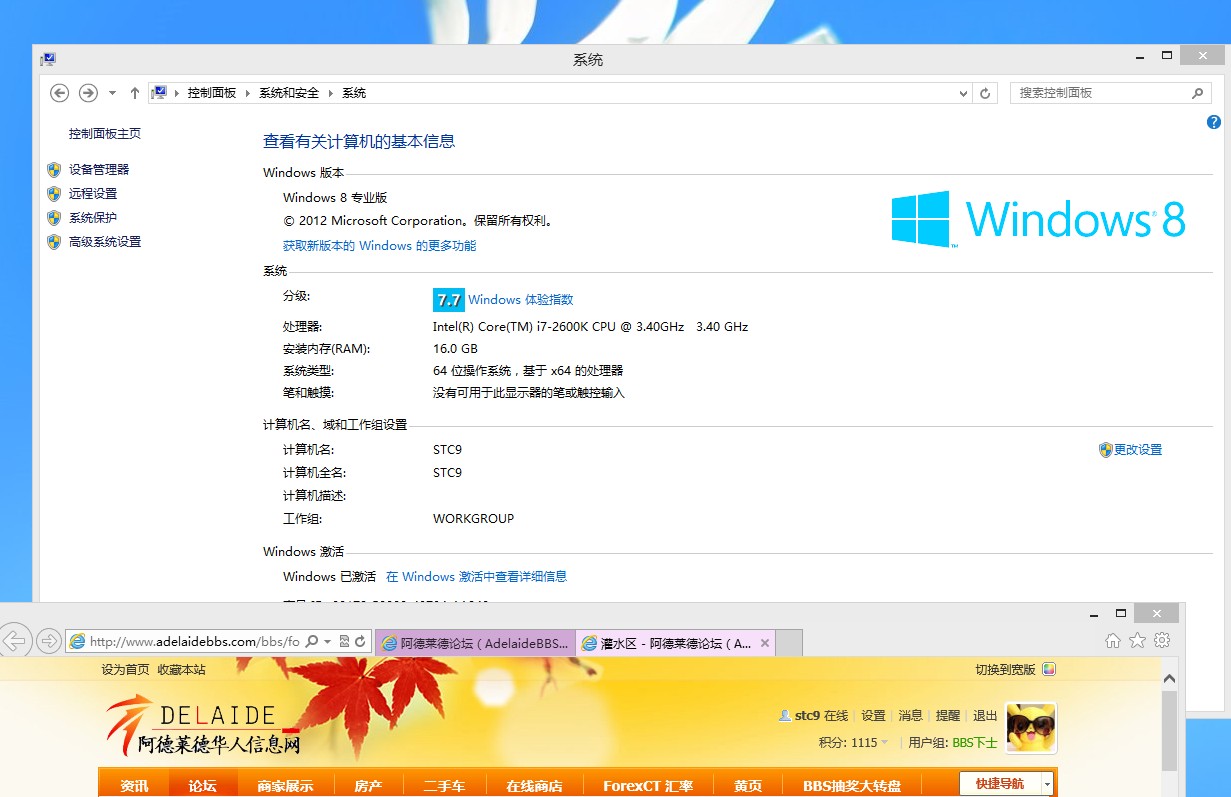
Task: Select the 阿德莱德论坛 AdelaideBBS tab
Action: pos(475,643)
